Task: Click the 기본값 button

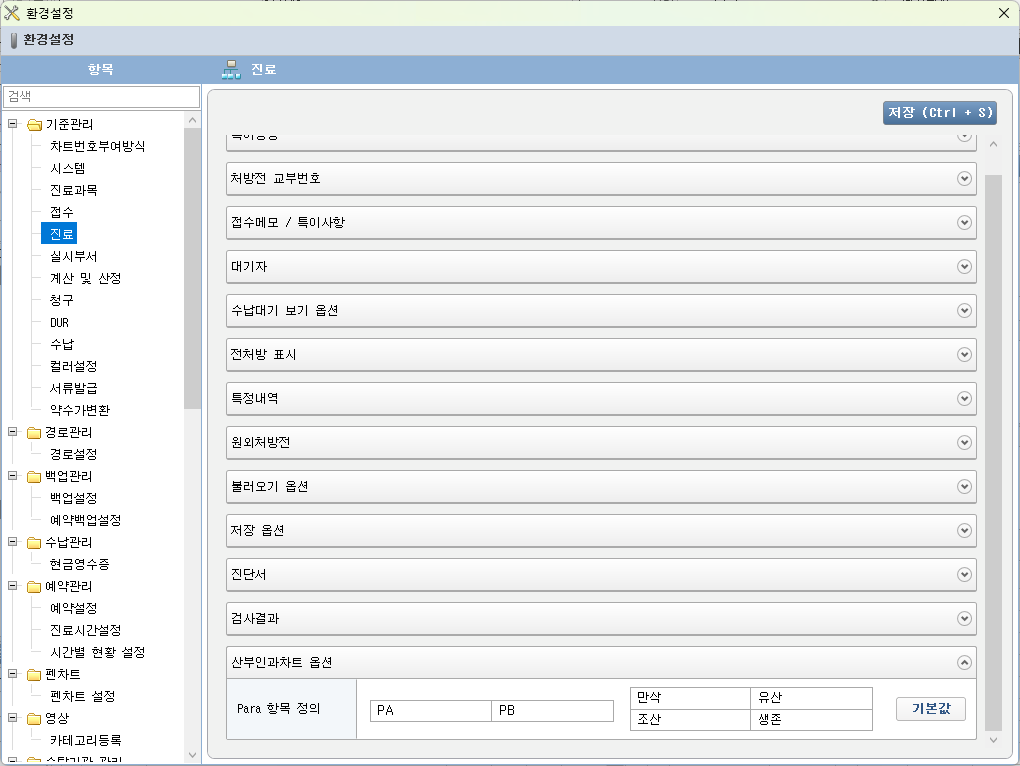Action: (x=930, y=709)
